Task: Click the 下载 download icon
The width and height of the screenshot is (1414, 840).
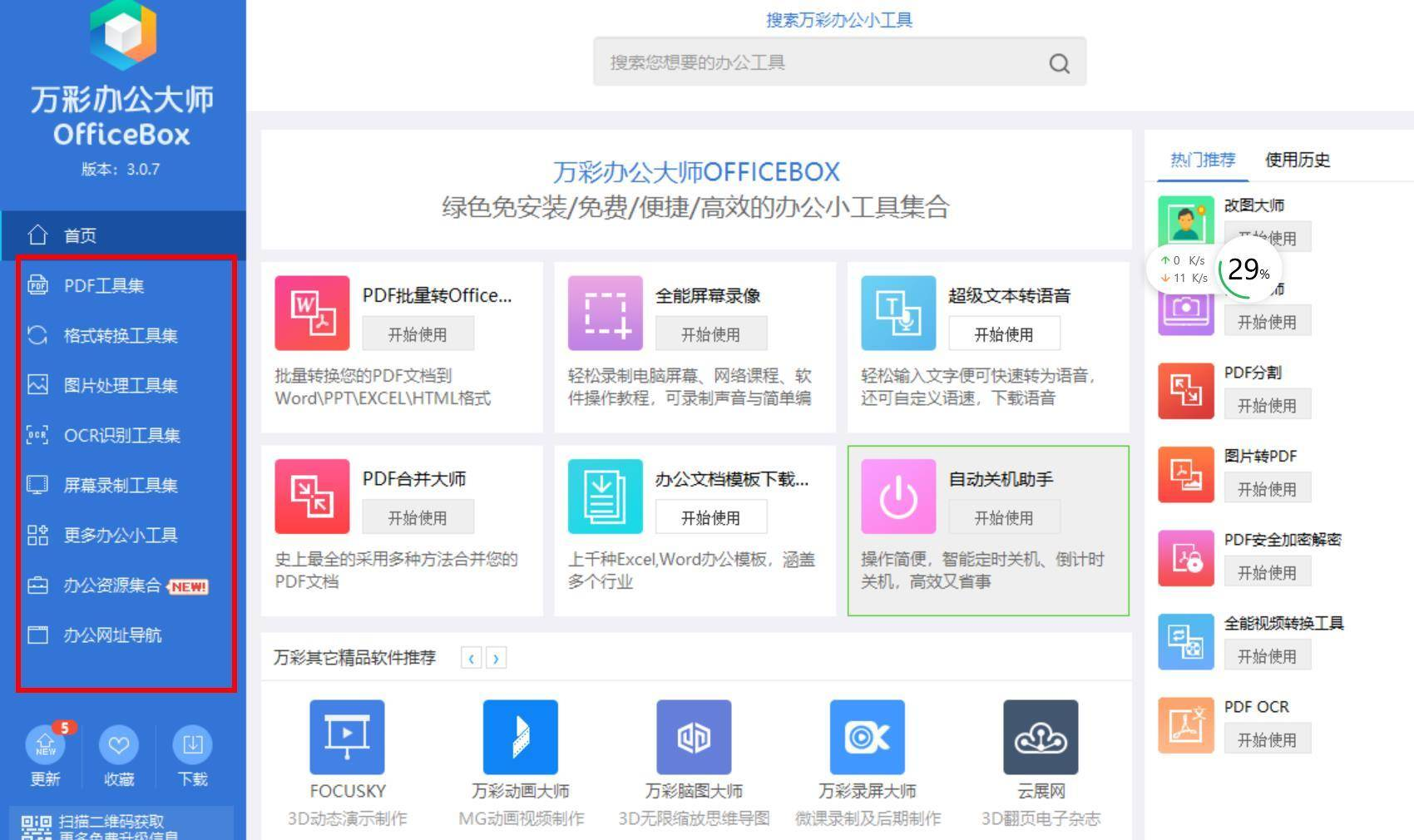Action: click(192, 744)
